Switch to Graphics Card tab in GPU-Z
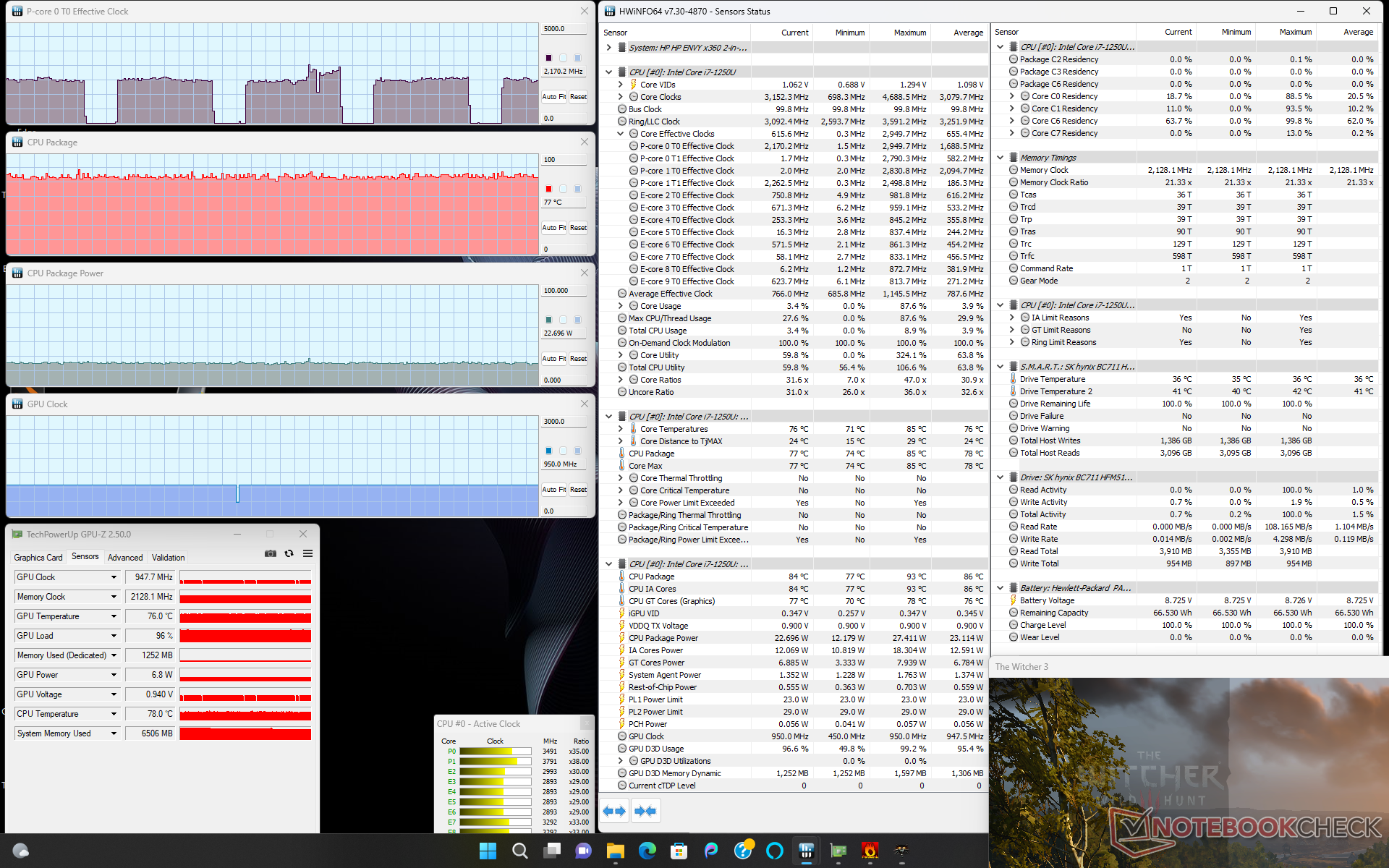This screenshot has height=868, width=1389. (38, 558)
